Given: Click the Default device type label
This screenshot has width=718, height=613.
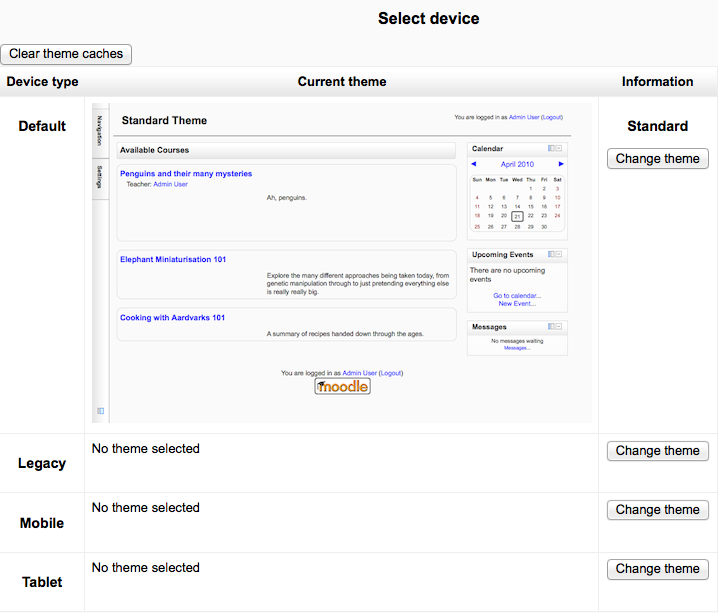Looking at the screenshot, I should point(42,126).
